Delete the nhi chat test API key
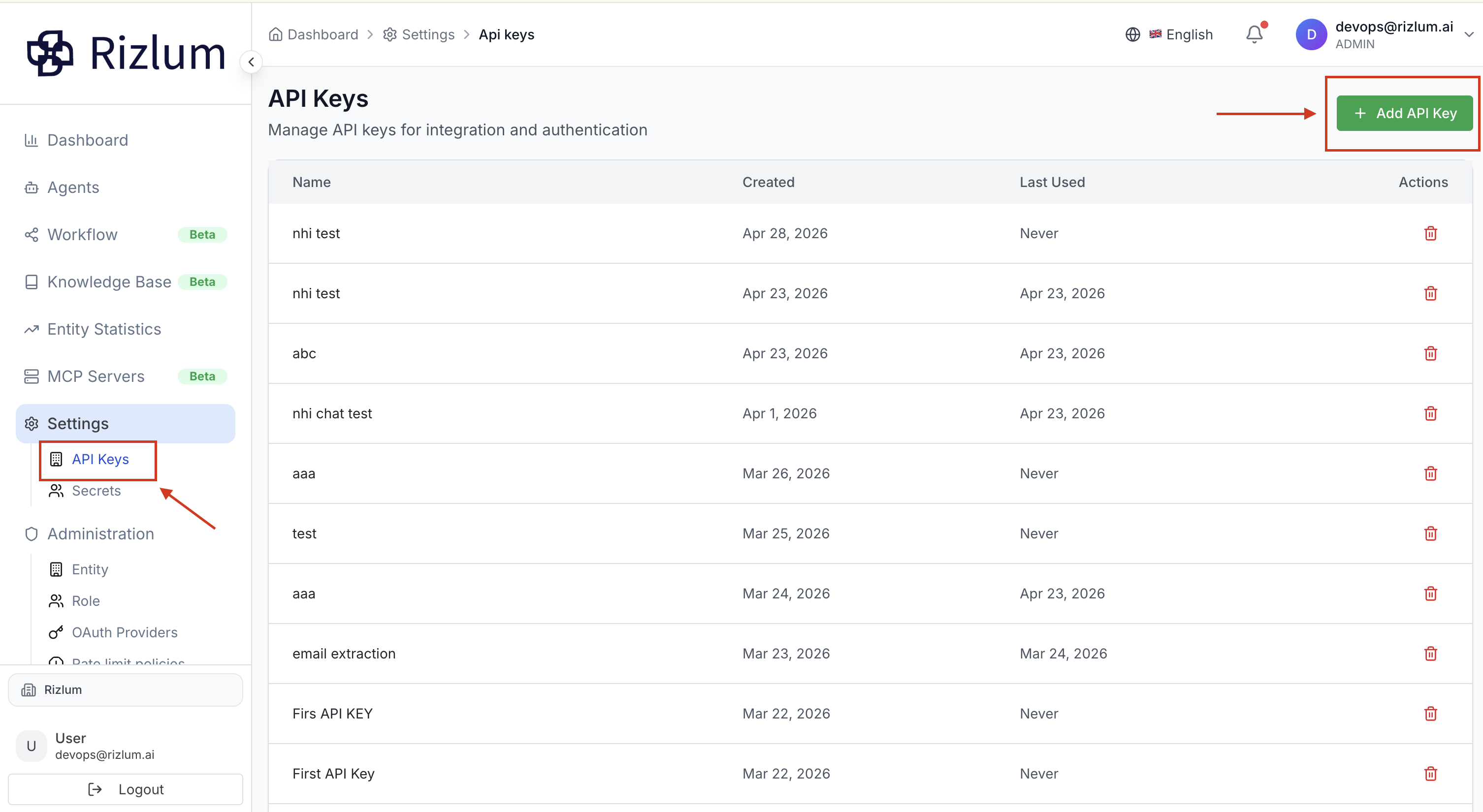1483x812 pixels. (1430, 413)
